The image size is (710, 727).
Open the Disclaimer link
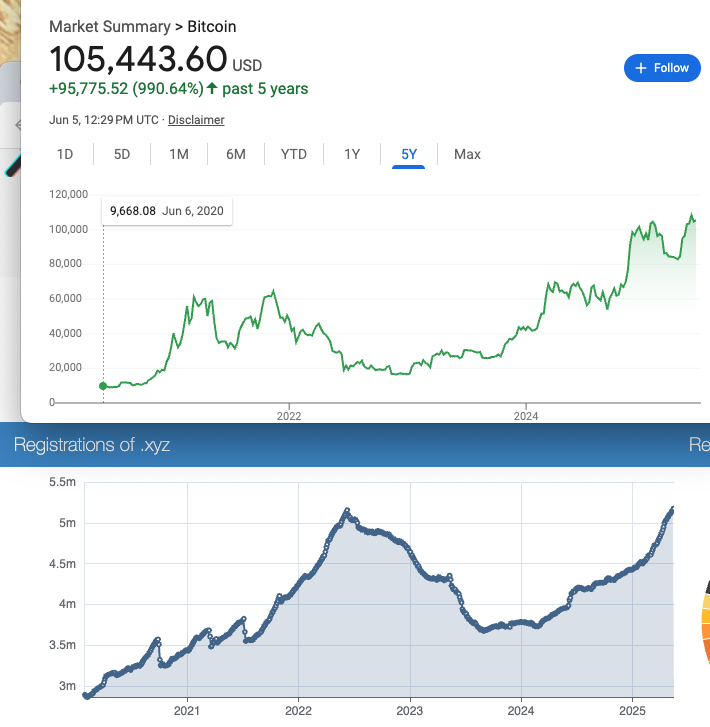click(196, 120)
